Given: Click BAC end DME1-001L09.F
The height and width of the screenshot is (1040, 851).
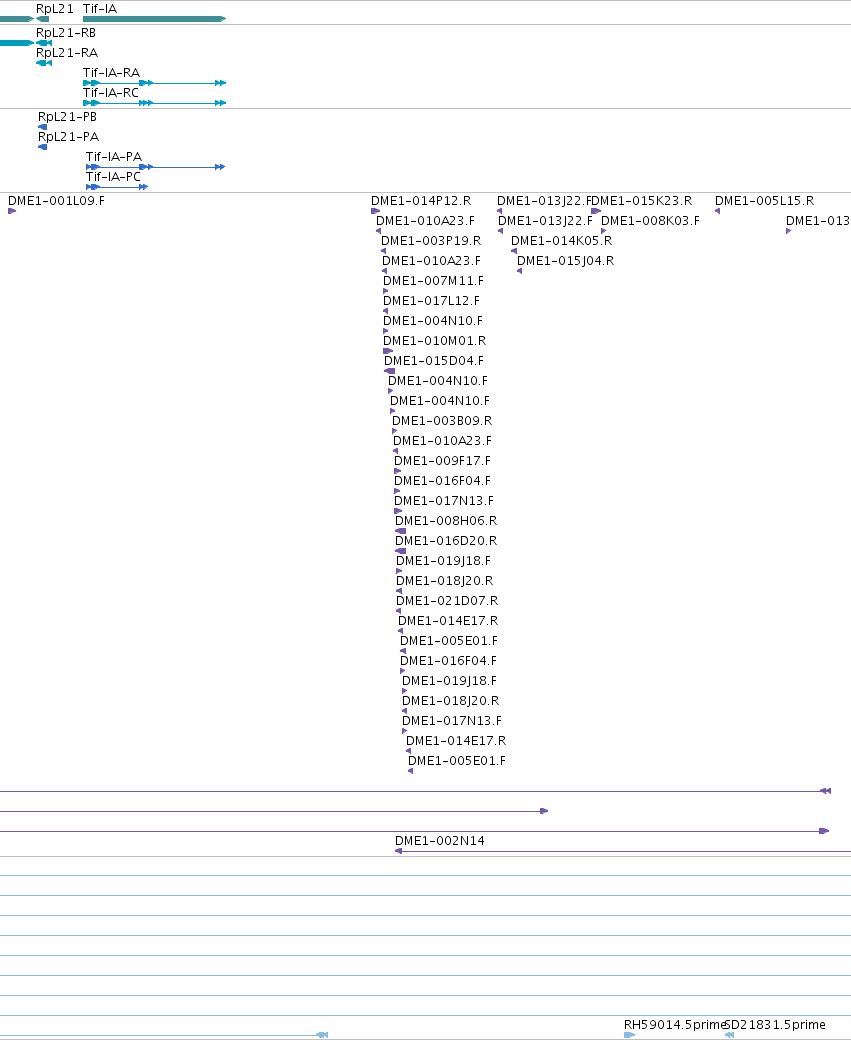Looking at the screenshot, I should tap(56, 201).
